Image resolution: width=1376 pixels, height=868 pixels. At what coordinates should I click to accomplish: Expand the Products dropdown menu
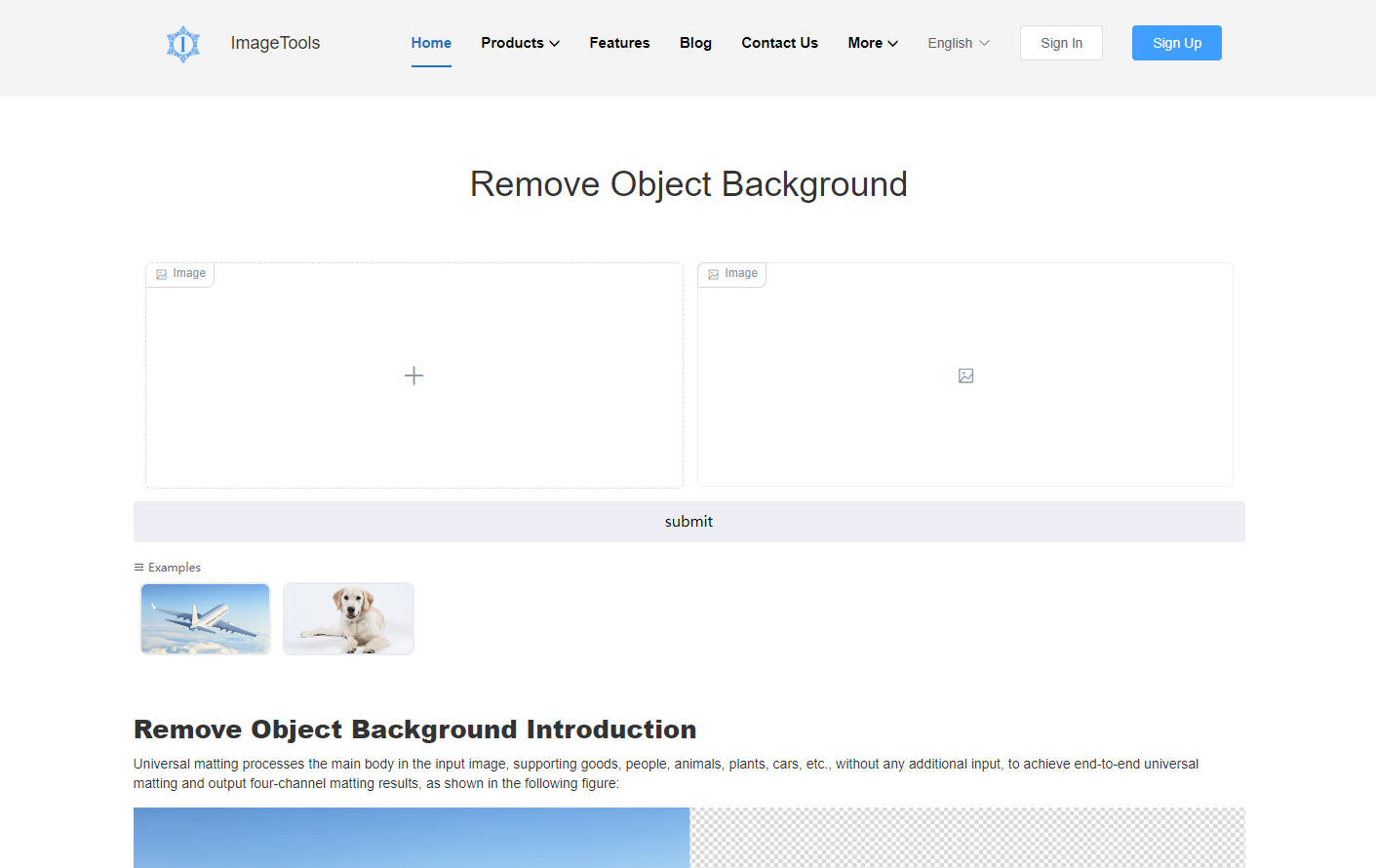coord(520,43)
